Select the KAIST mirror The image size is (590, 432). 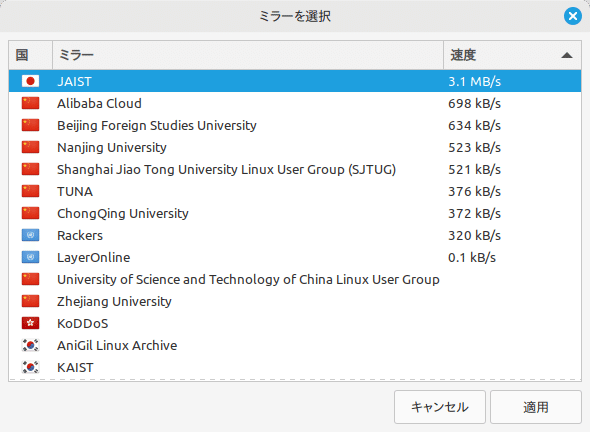click(295, 367)
